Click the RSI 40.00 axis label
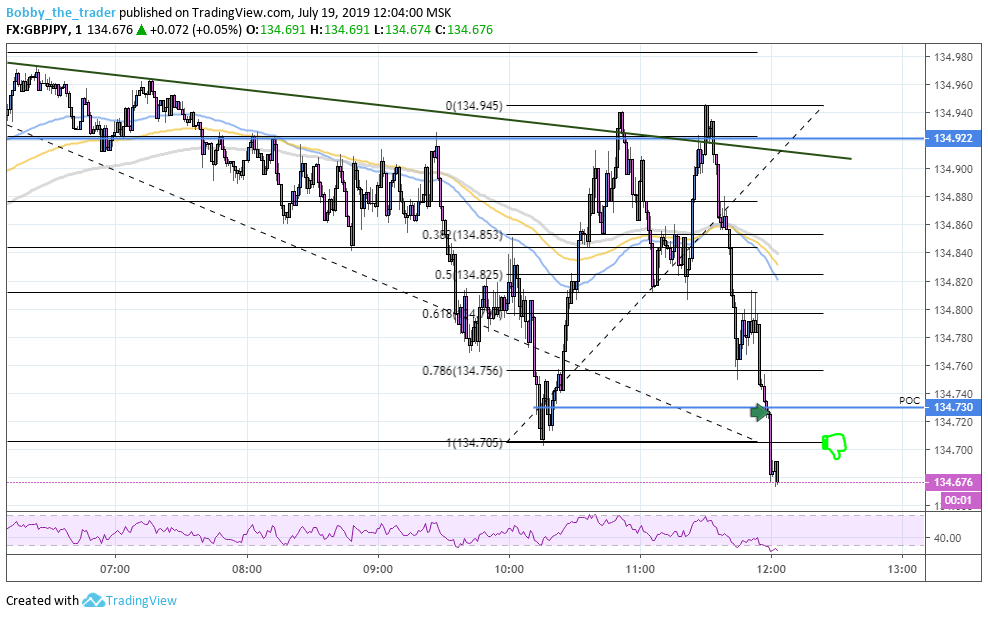 coord(948,538)
